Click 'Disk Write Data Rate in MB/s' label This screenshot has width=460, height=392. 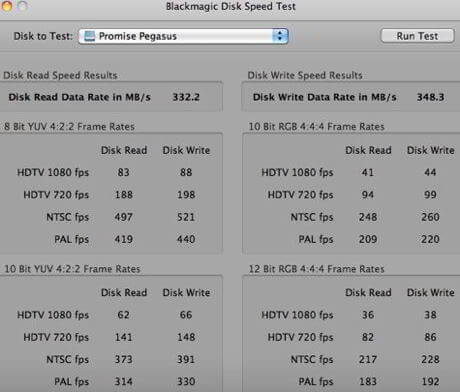[325, 97]
